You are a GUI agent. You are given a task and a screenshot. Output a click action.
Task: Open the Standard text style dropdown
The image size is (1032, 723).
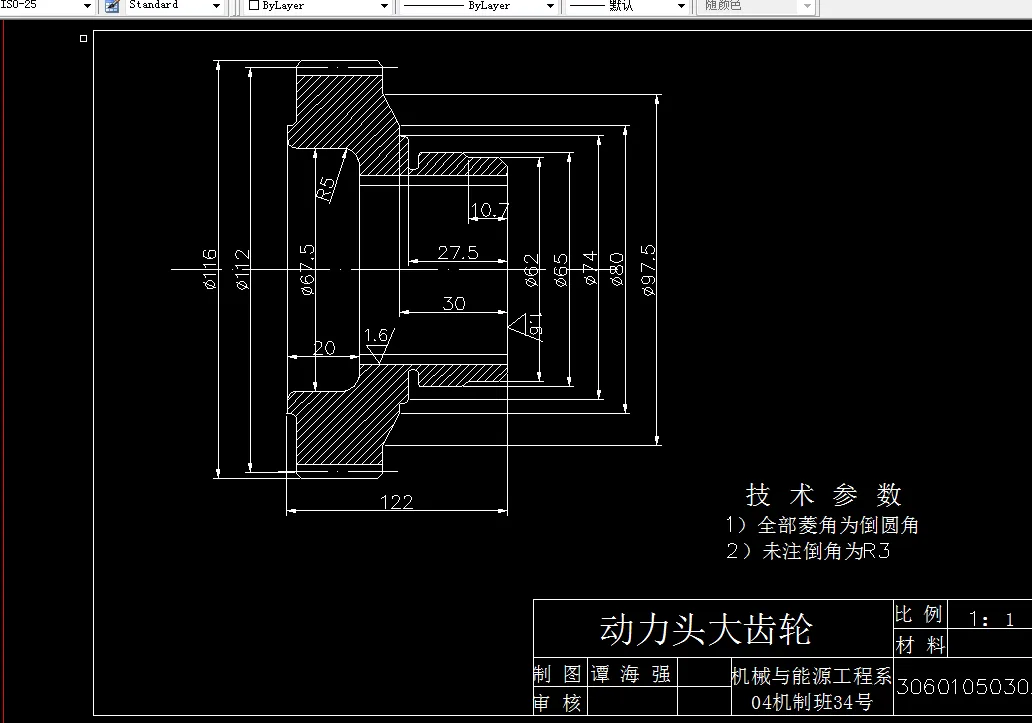pyautogui.click(x=214, y=6)
